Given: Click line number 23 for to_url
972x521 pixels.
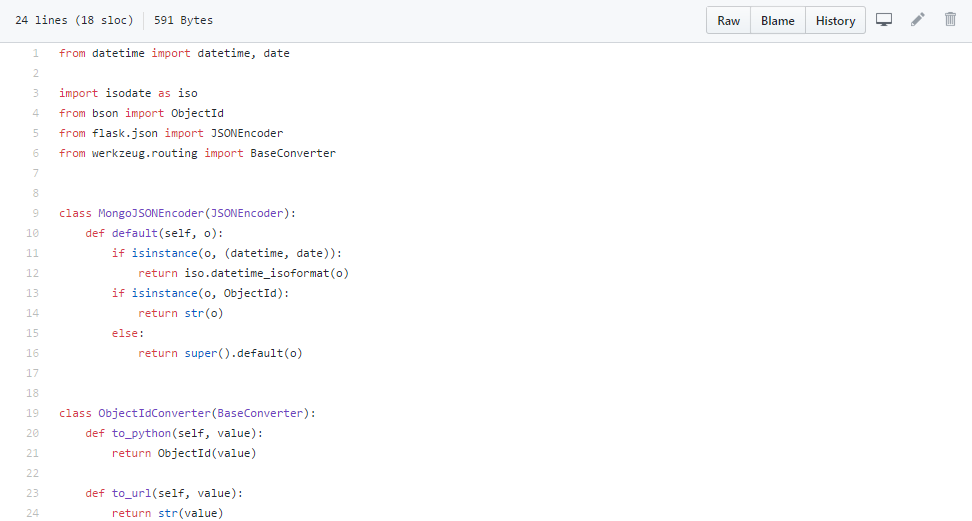Looking at the screenshot, I should pyautogui.click(x=32, y=493).
